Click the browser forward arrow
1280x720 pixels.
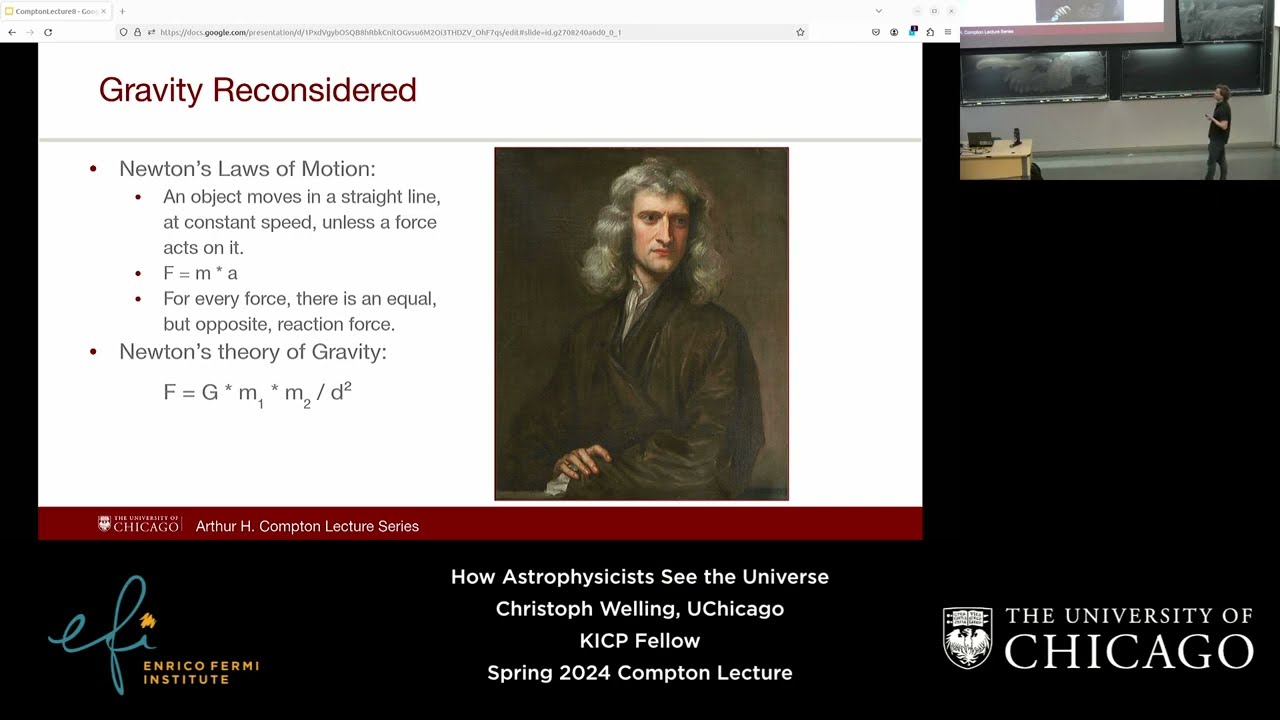(x=29, y=32)
